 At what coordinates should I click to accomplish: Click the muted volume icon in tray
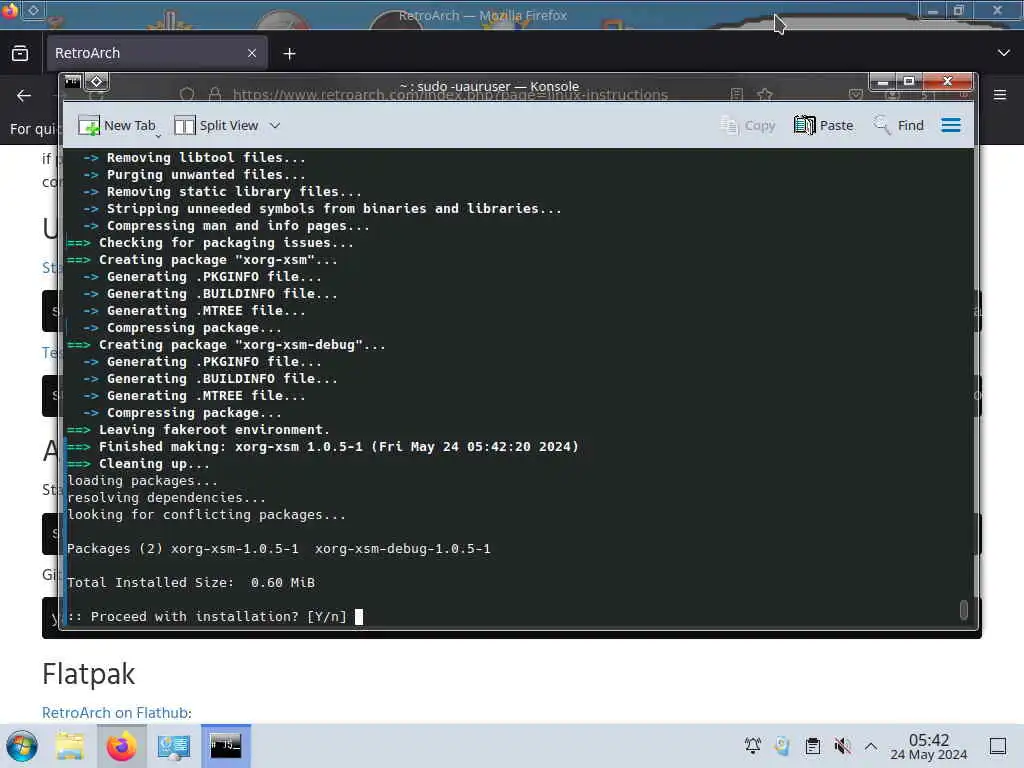842,745
